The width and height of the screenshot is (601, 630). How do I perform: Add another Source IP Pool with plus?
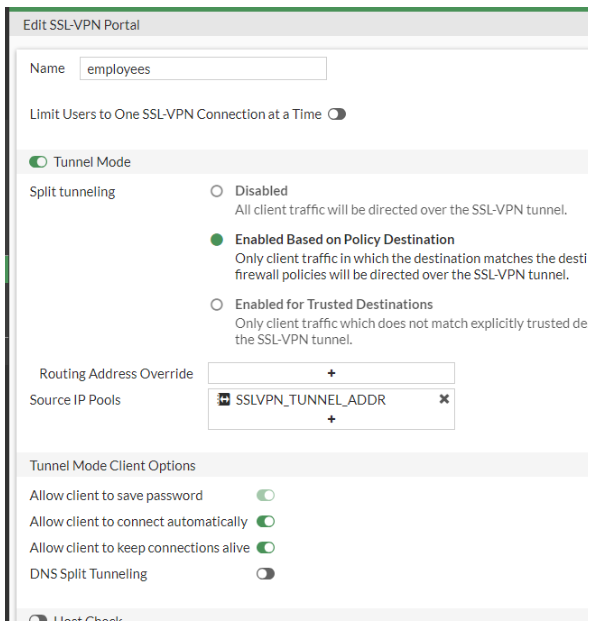pyautogui.click(x=331, y=419)
